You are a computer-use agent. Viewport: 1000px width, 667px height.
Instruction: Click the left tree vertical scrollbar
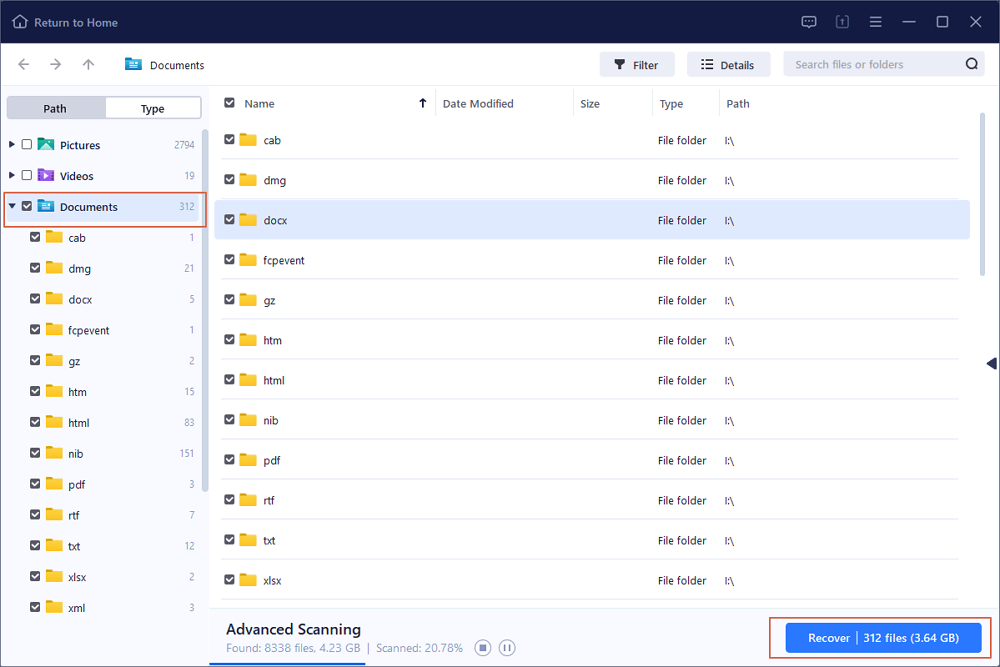tap(205, 311)
